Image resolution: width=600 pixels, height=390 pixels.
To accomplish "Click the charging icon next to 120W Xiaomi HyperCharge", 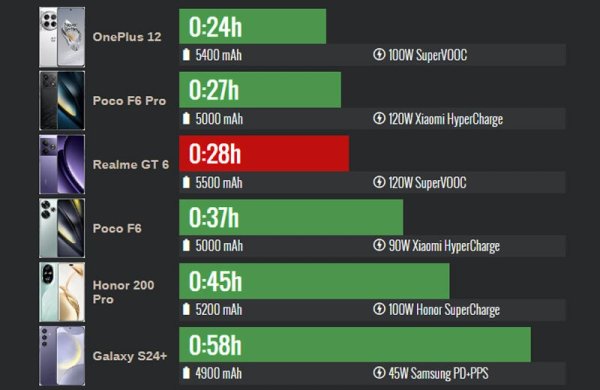I will tap(379, 119).
